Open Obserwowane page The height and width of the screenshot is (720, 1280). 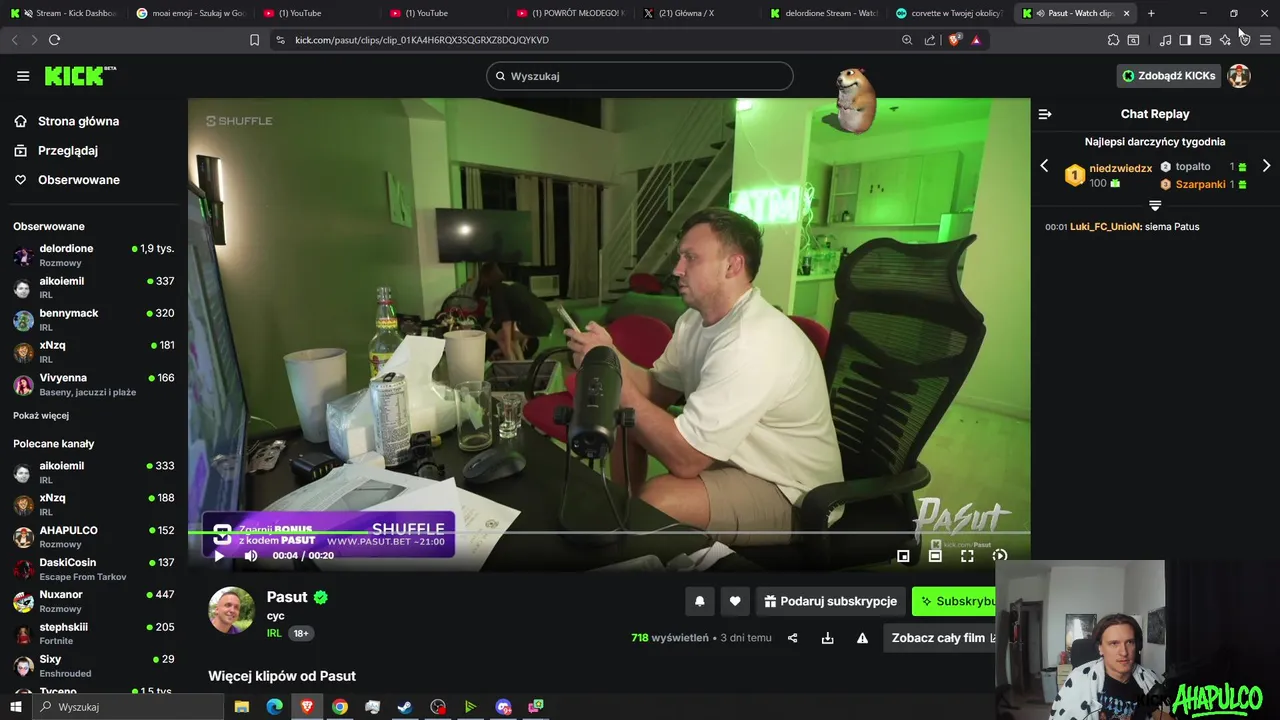pos(67,180)
